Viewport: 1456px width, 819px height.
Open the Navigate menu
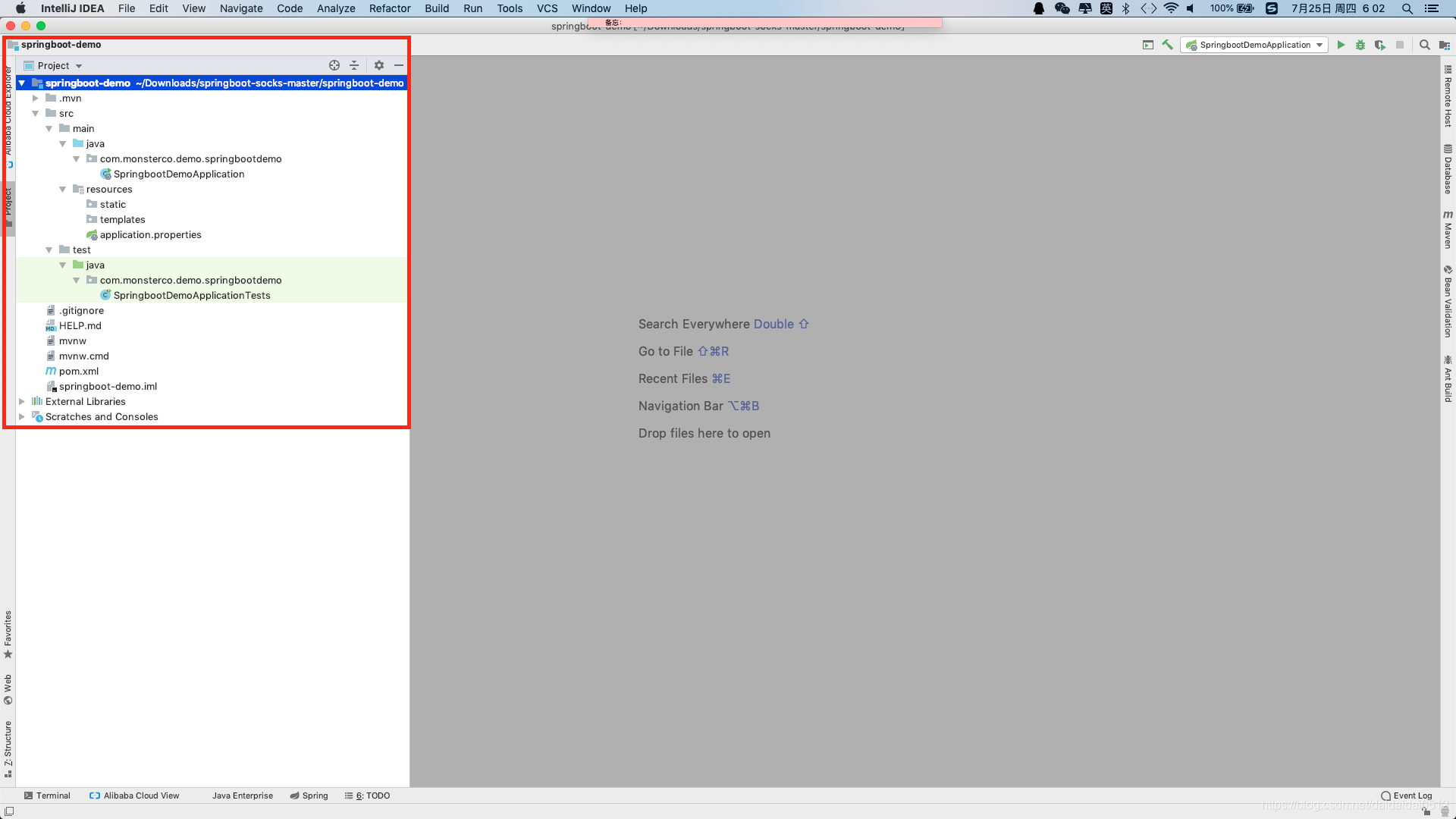tap(241, 8)
